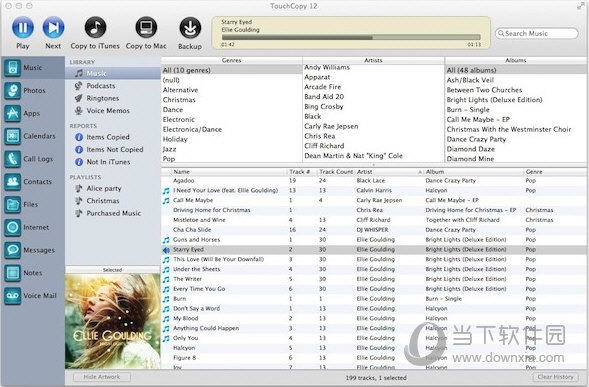Viewport: 589px width, 387px height.
Task: Filter by the Jazz genre
Action: tap(232, 149)
